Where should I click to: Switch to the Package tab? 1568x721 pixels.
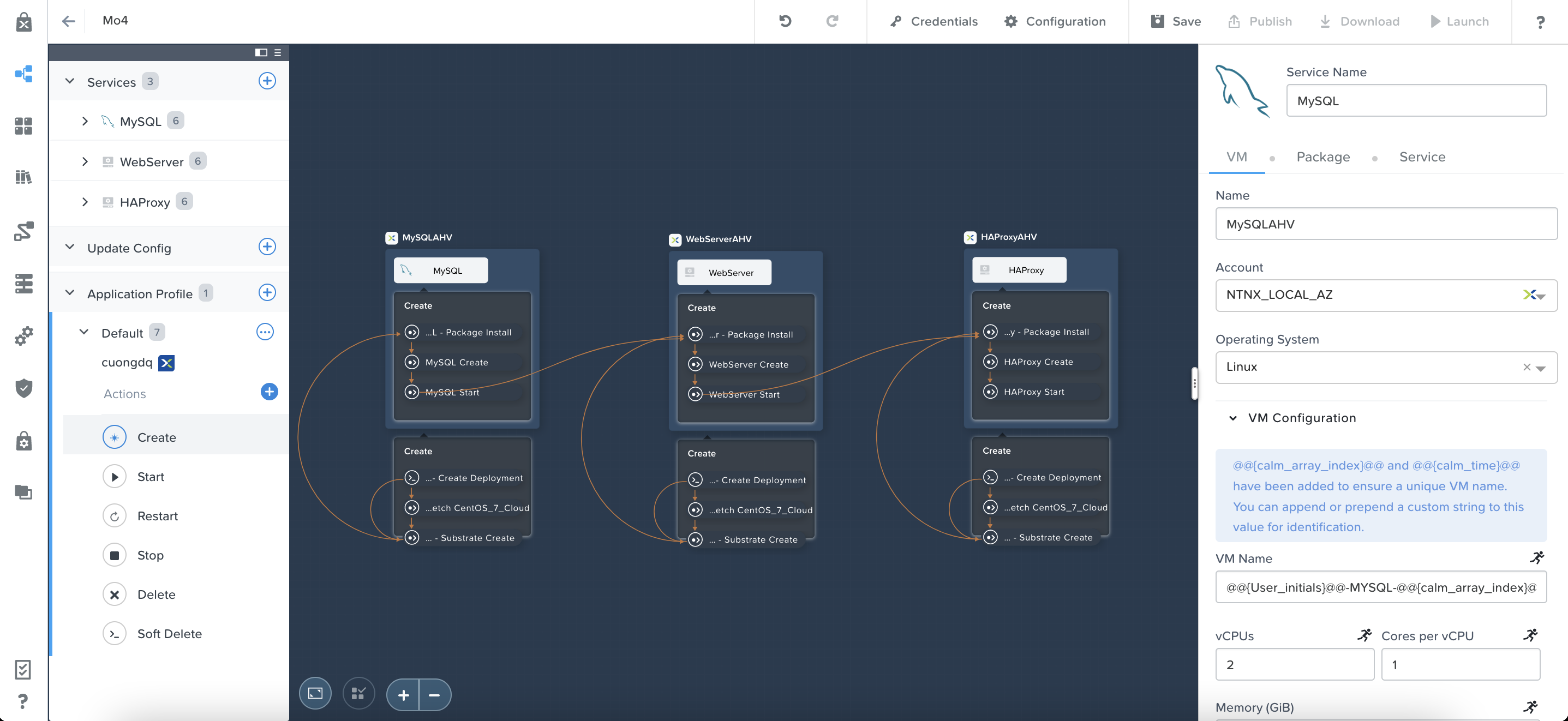click(1322, 157)
